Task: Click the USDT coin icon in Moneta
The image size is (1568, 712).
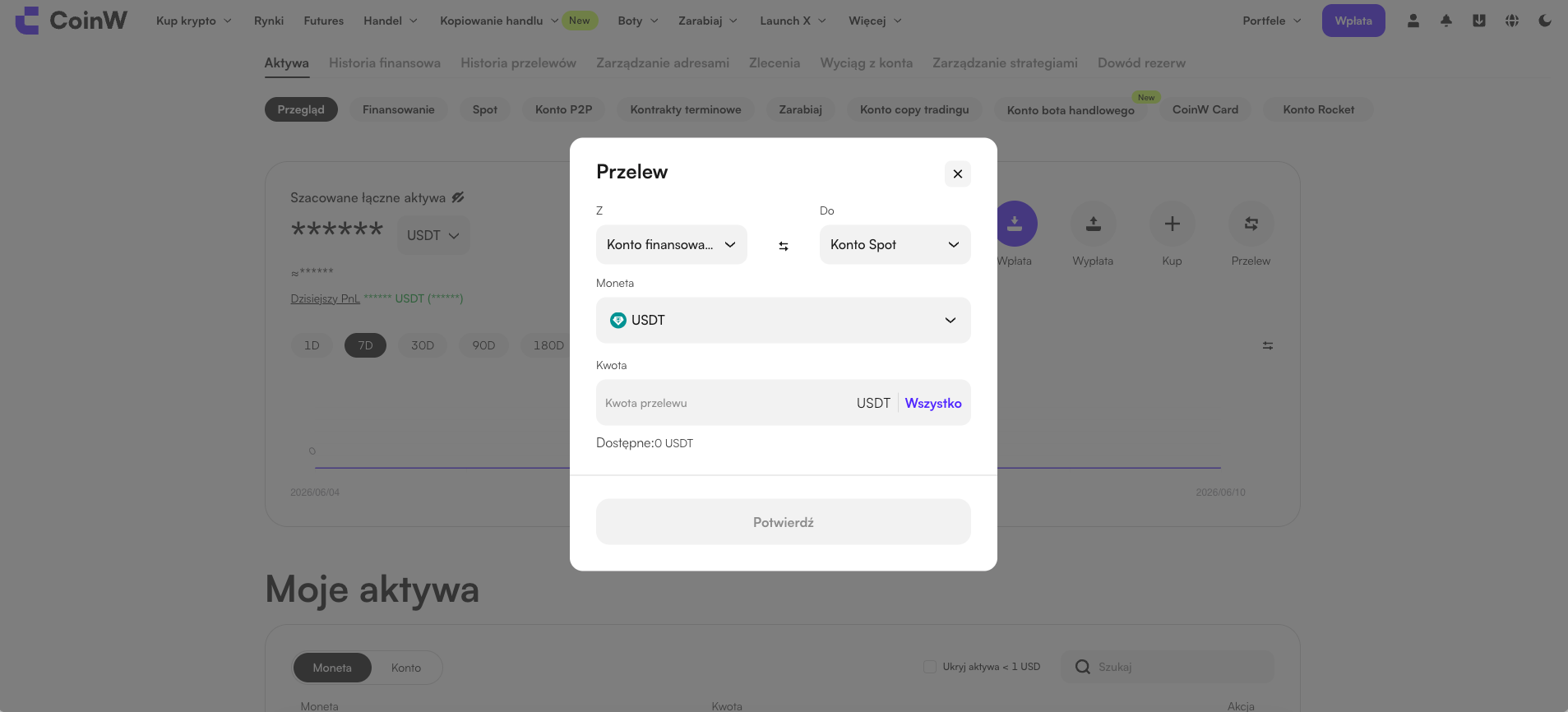Action: pyautogui.click(x=618, y=321)
